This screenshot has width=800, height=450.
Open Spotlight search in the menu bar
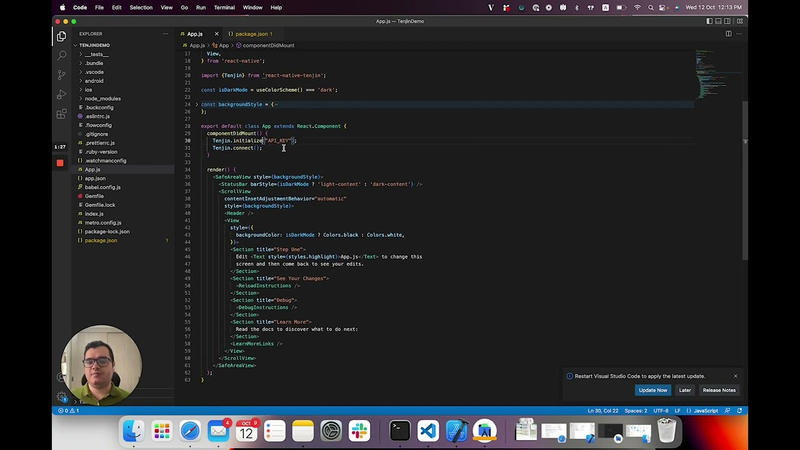(x=651, y=8)
